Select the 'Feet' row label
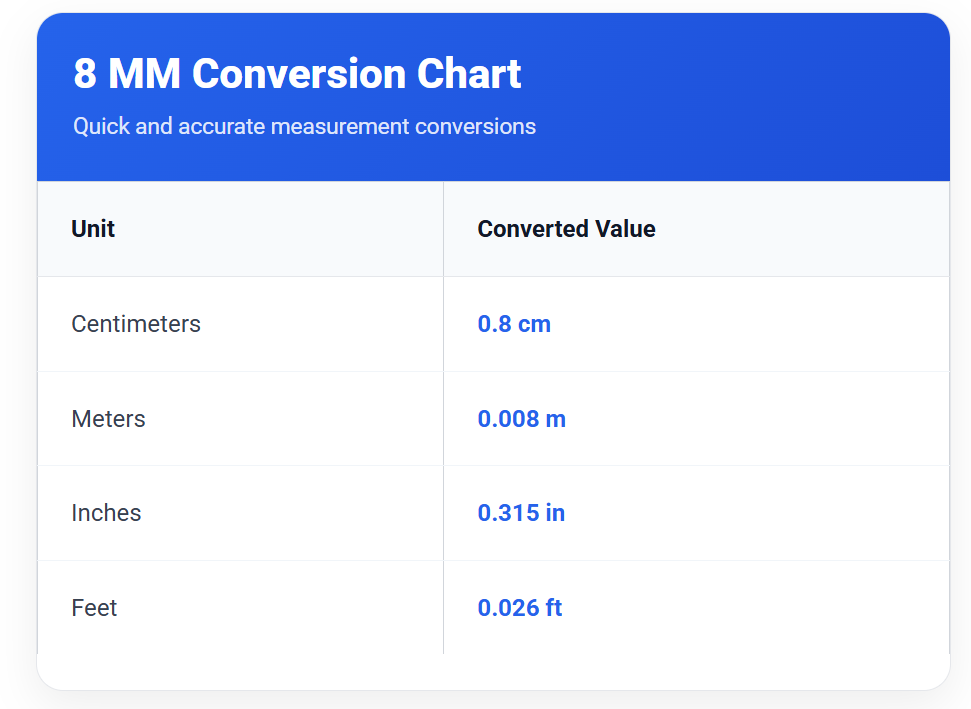This screenshot has height=709, width=971. coord(94,607)
